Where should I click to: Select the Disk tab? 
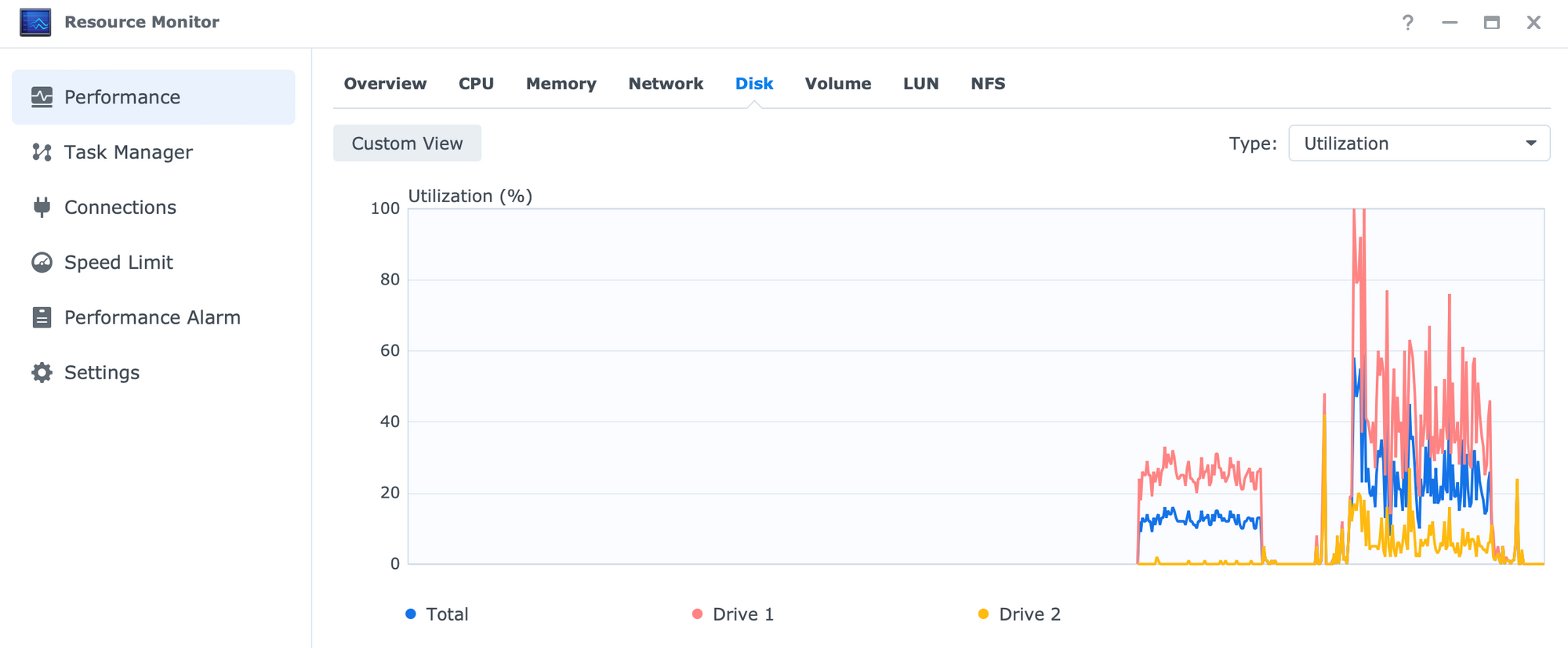pos(754,84)
